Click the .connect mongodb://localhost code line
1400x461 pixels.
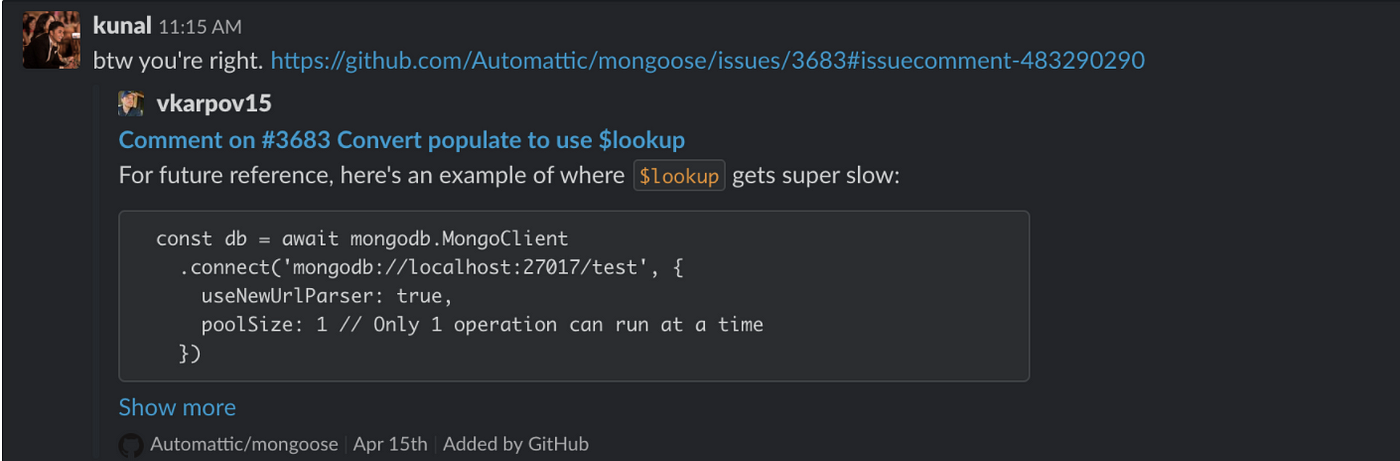click(431, 268)
